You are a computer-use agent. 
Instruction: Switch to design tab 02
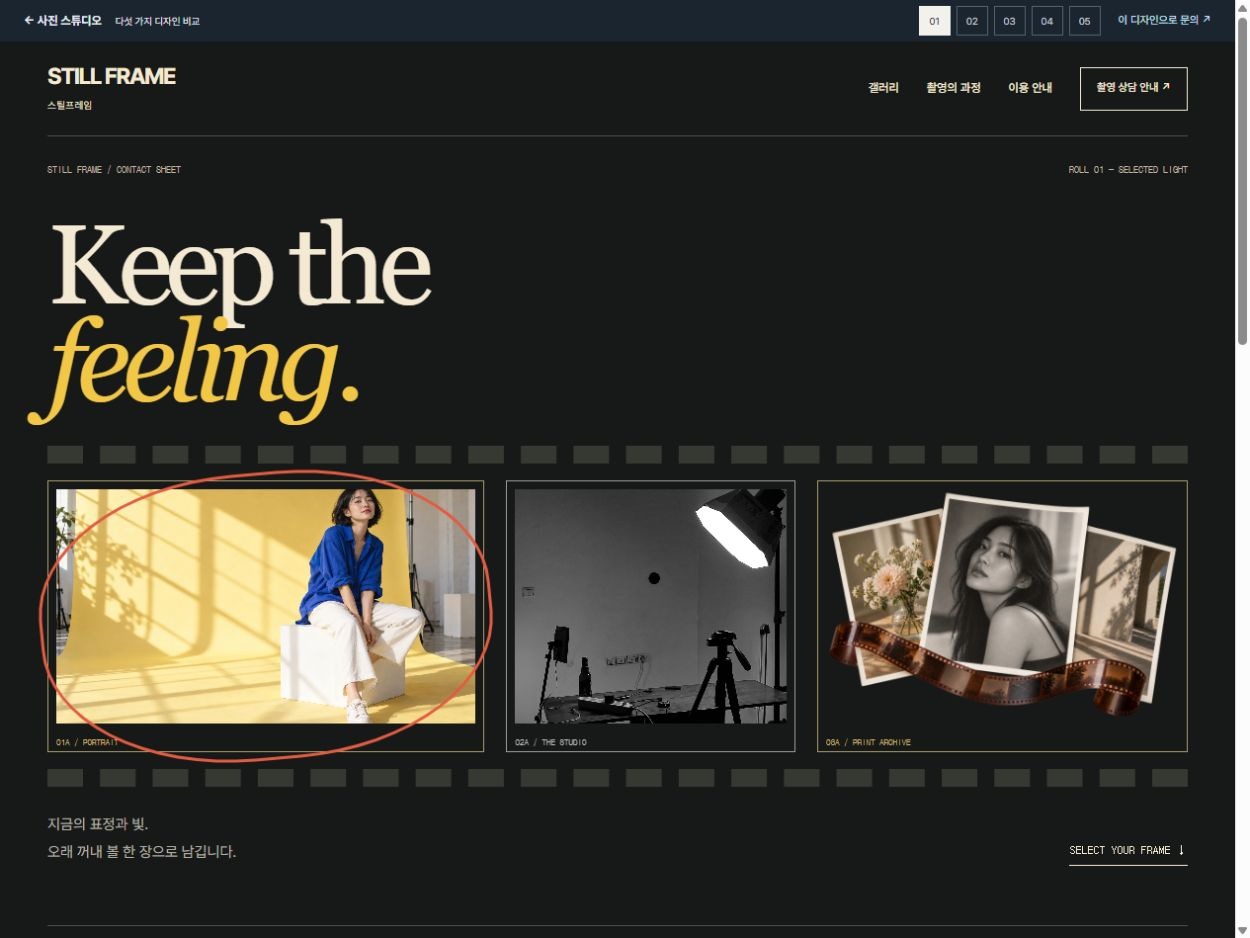point(972,21)
